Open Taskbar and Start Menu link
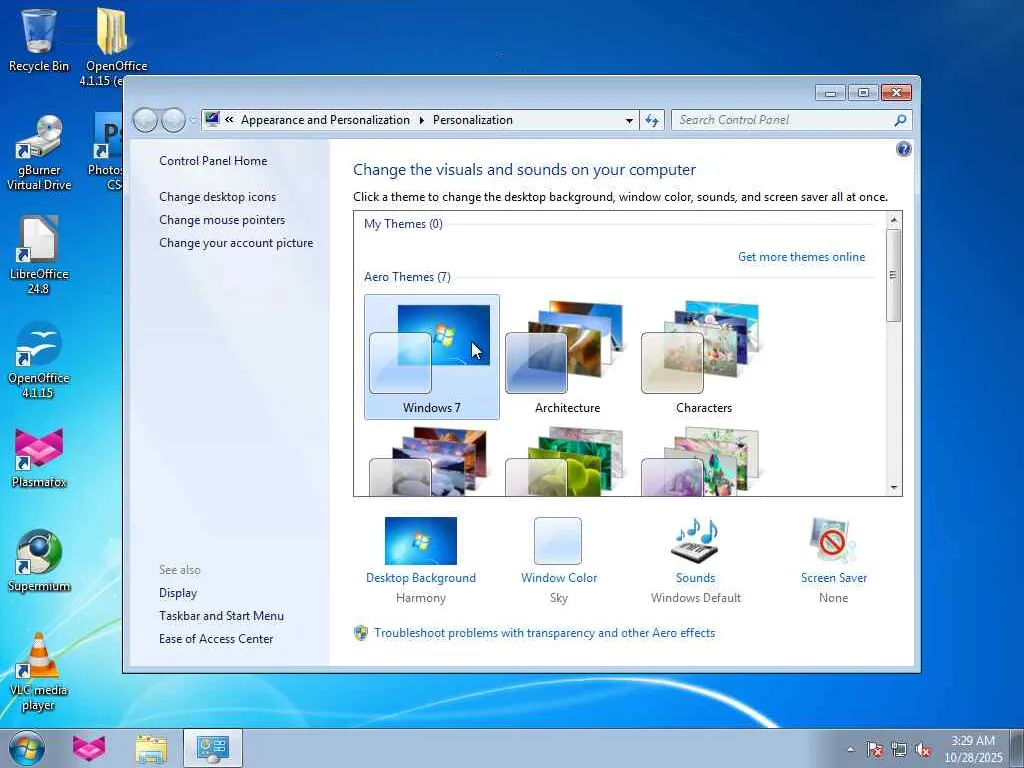Image resolution: width=1024 pixels, height=768 pixels. 221,616
